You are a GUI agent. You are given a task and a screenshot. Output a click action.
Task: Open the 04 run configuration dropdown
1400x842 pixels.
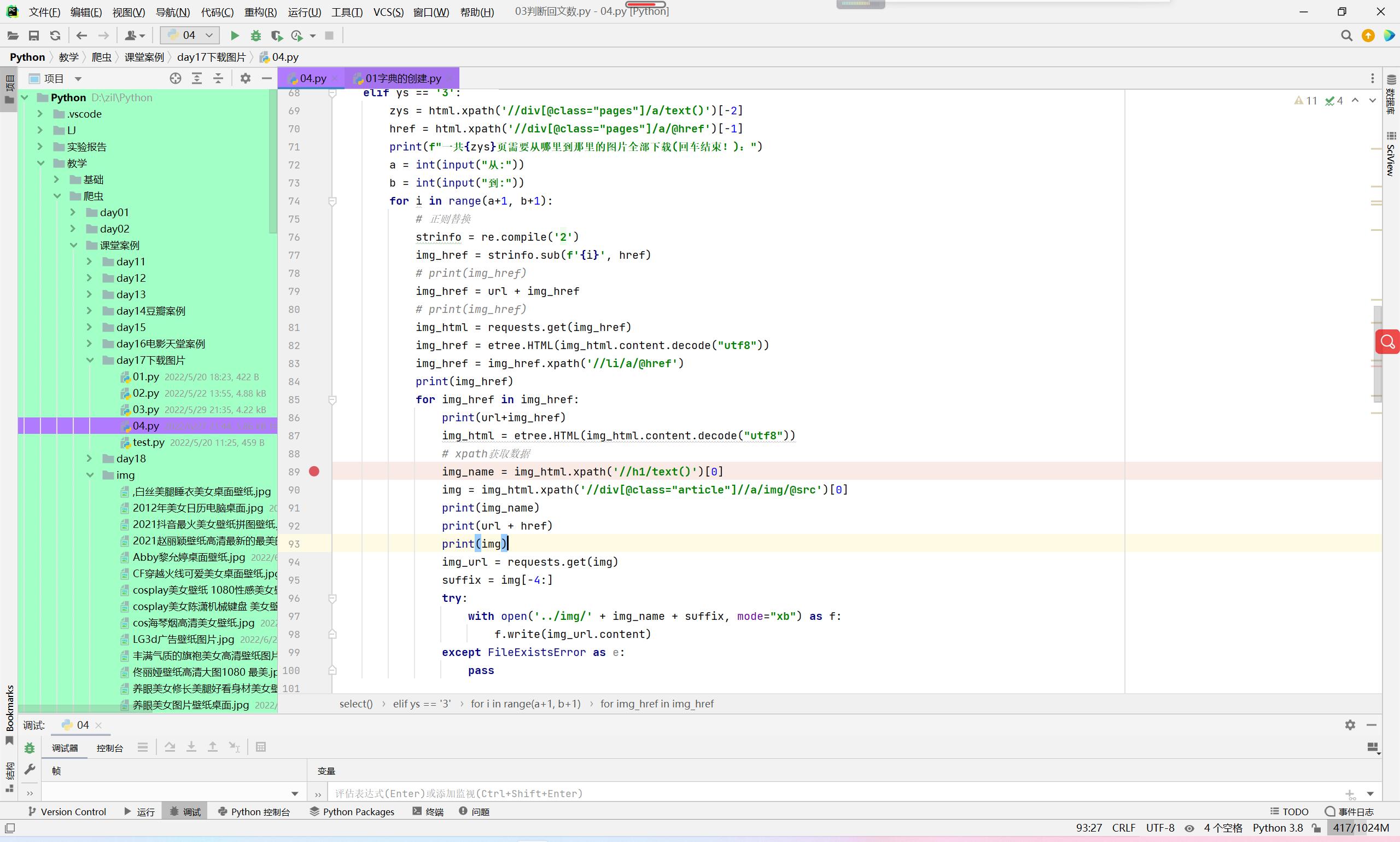(189, 35)
